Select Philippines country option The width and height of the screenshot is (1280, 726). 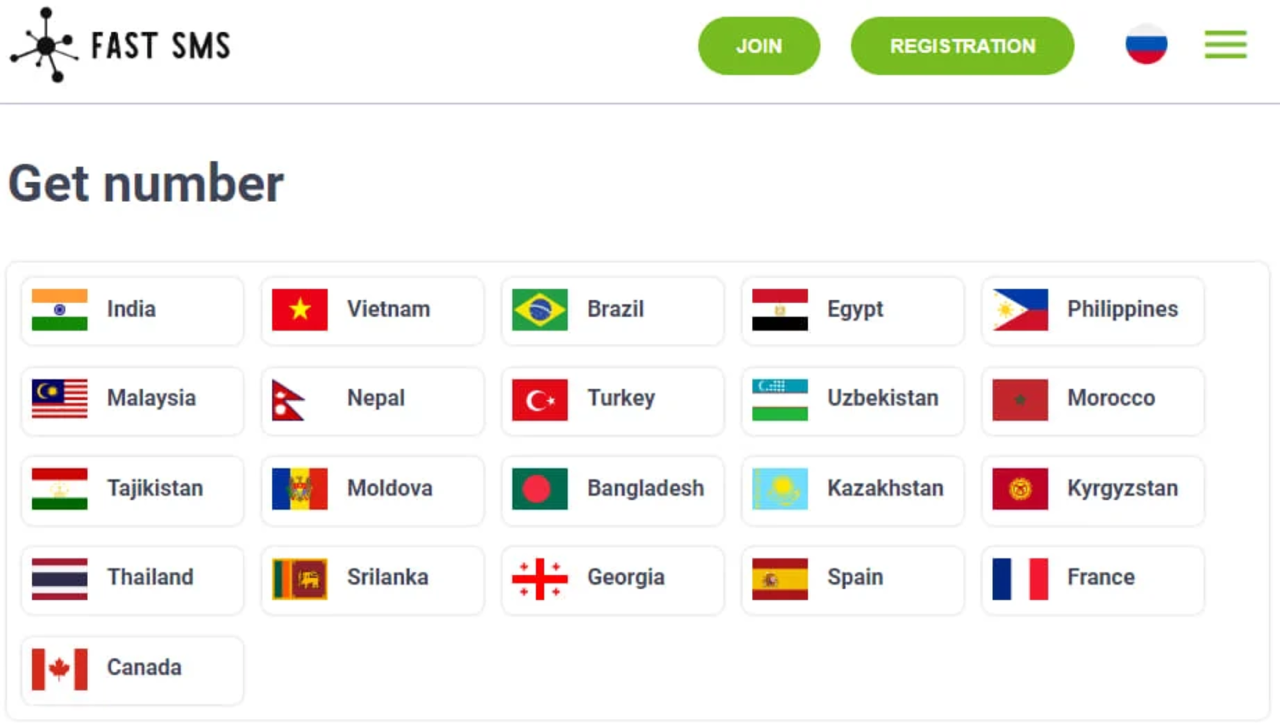pos(1093,310)
